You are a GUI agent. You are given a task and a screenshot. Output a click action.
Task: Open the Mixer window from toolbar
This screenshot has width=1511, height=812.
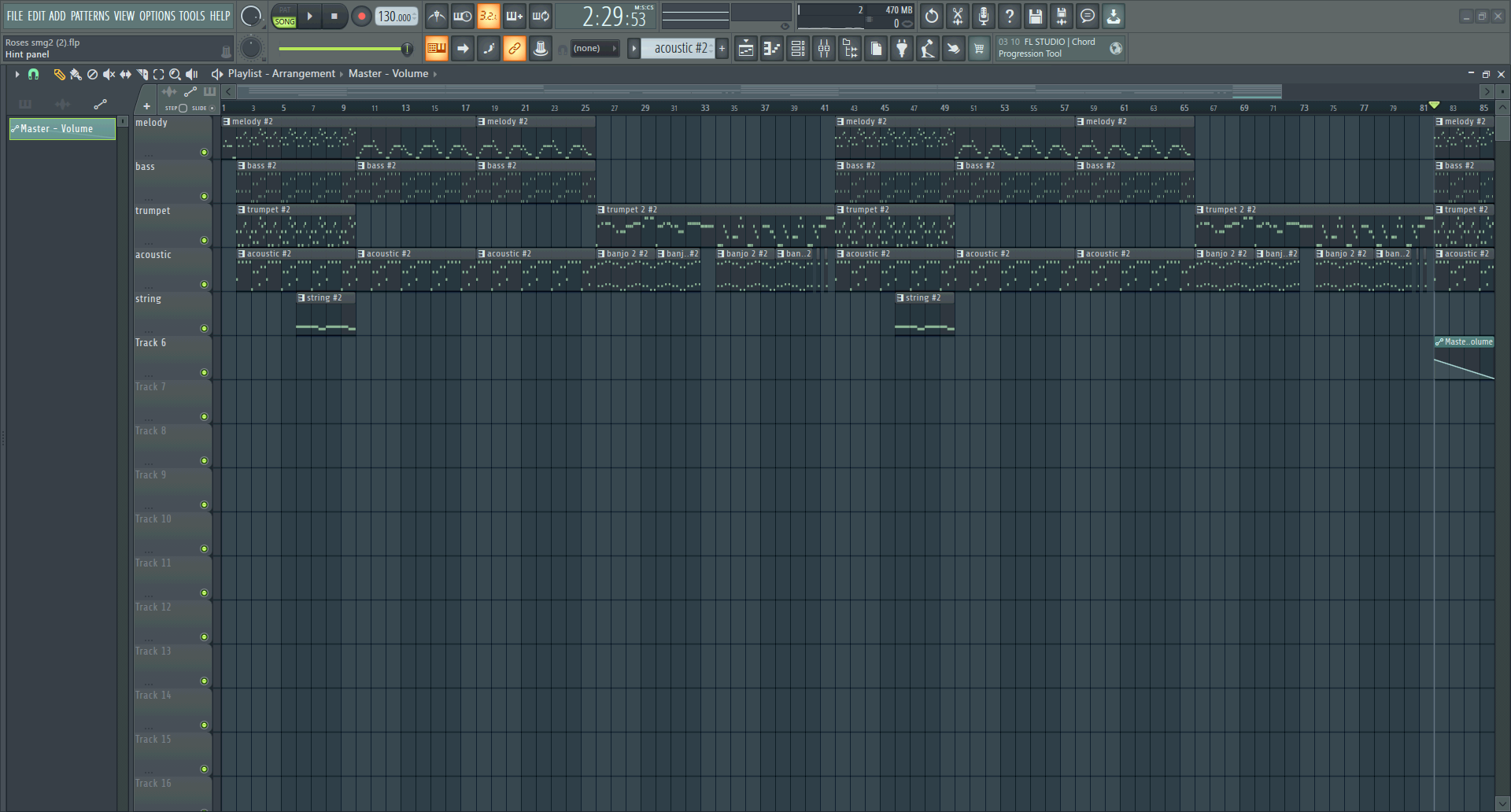(x=824, y=49)
